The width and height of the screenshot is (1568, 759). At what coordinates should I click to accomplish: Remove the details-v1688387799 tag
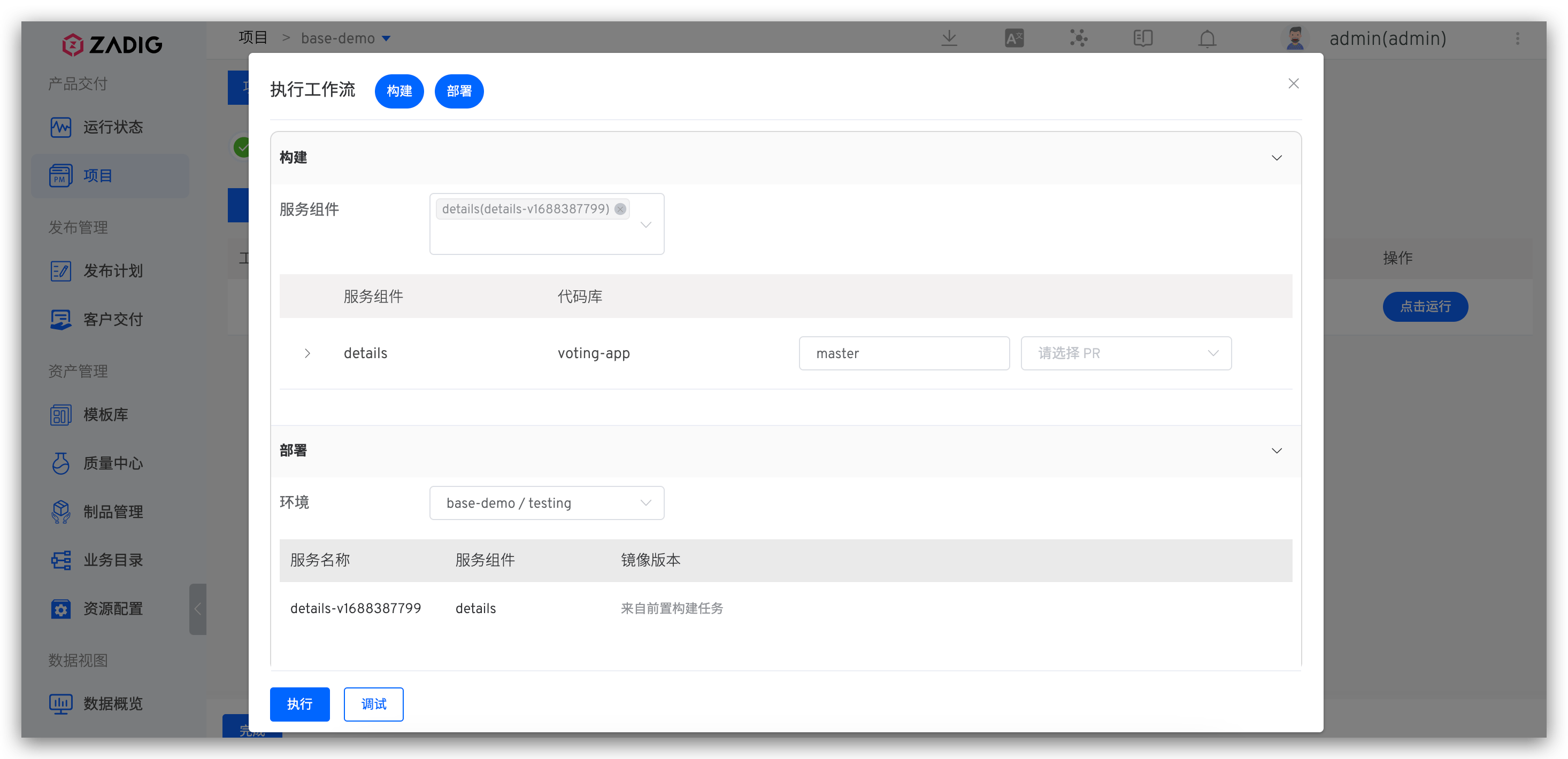620,209
